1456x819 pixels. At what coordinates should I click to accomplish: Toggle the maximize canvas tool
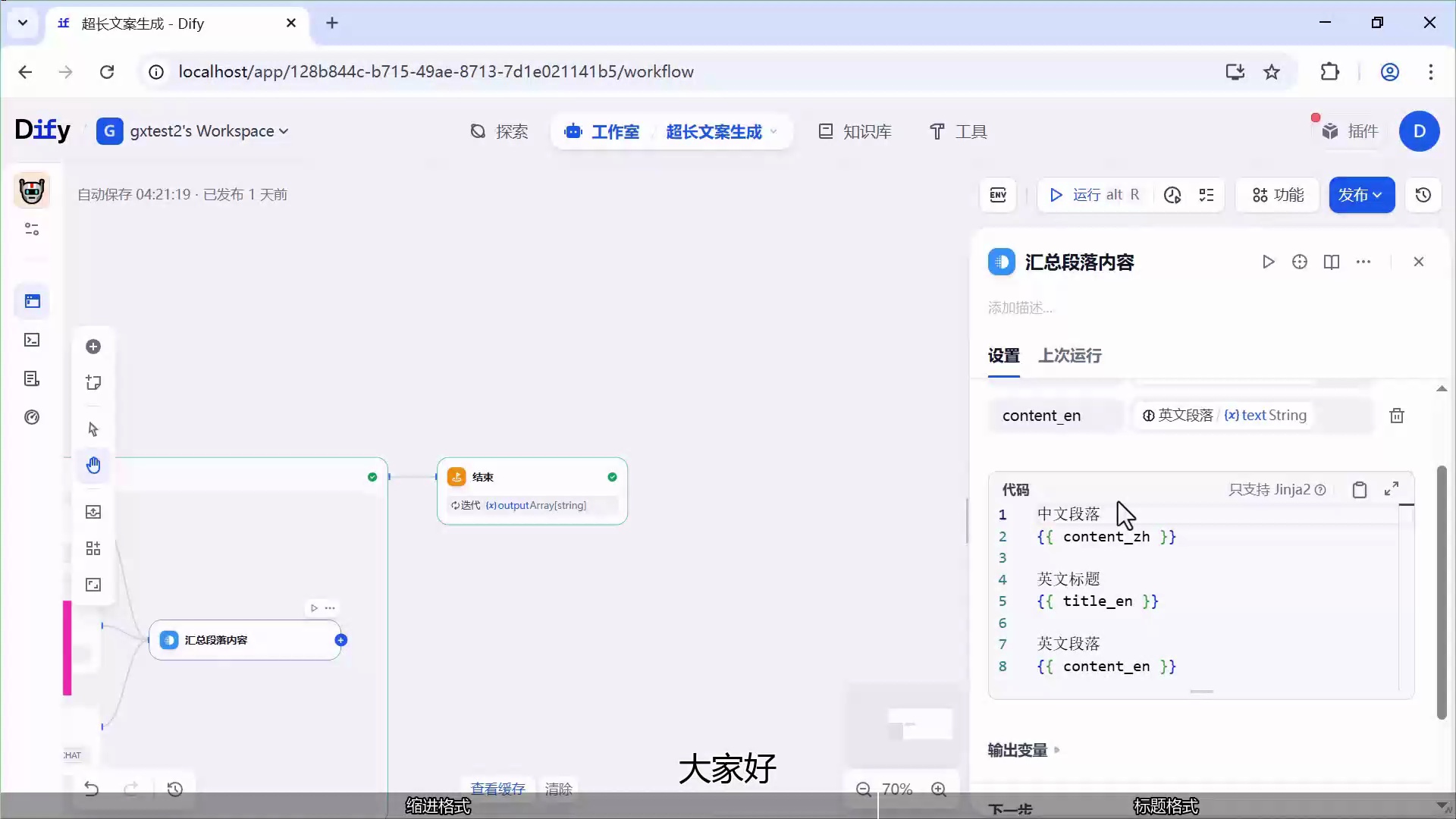tap(93, 585)
